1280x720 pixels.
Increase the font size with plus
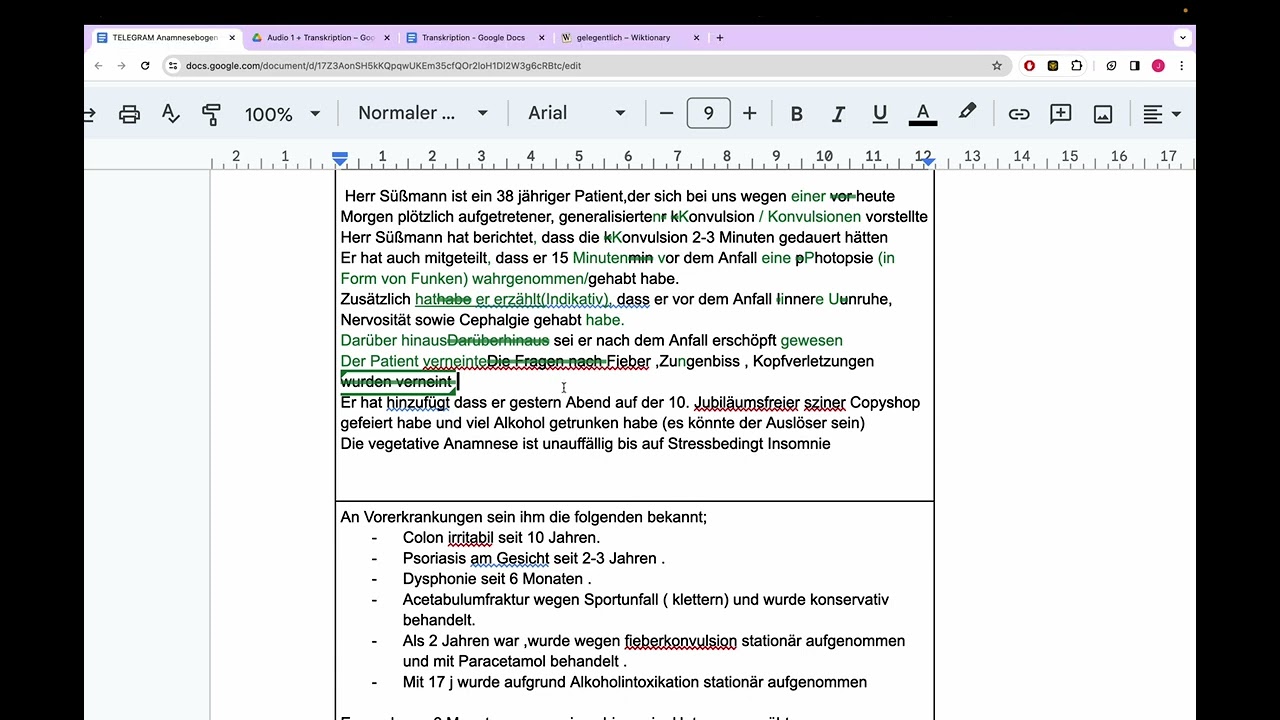749,114
